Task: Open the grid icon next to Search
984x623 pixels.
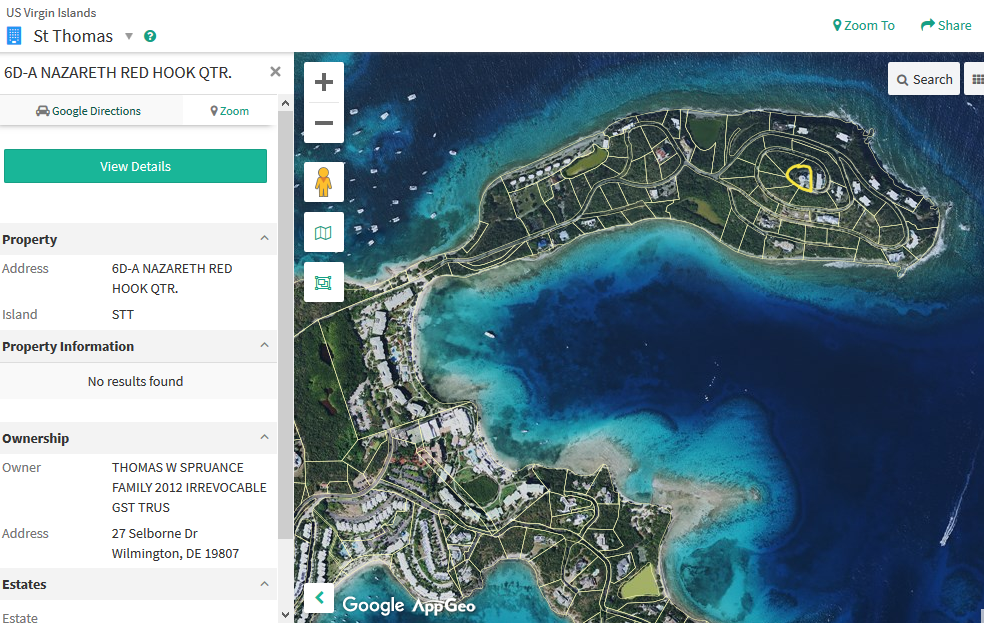Action: tap(975, 79)
